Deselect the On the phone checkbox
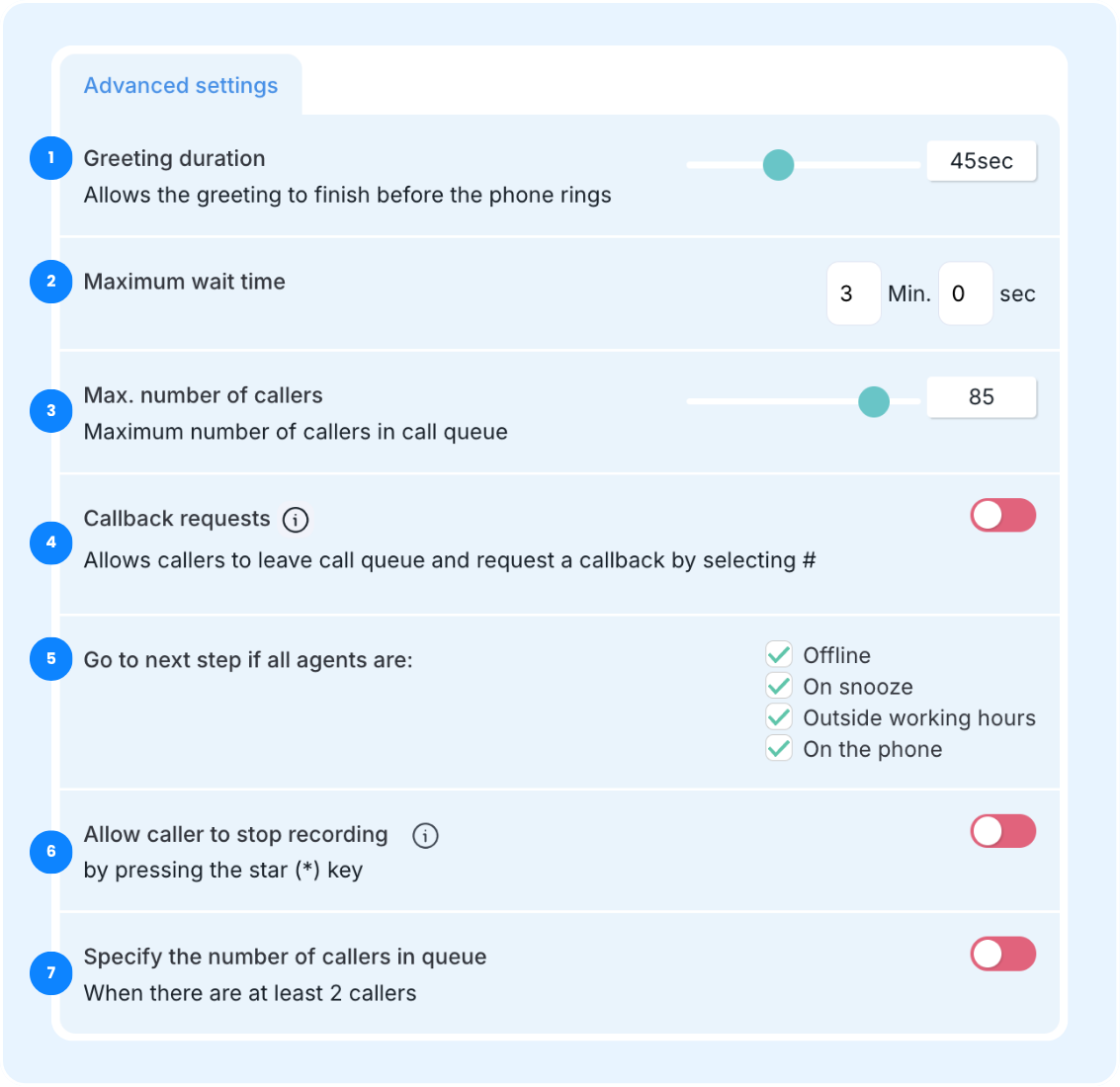1120x1087 pixels. tap(779, 748)
